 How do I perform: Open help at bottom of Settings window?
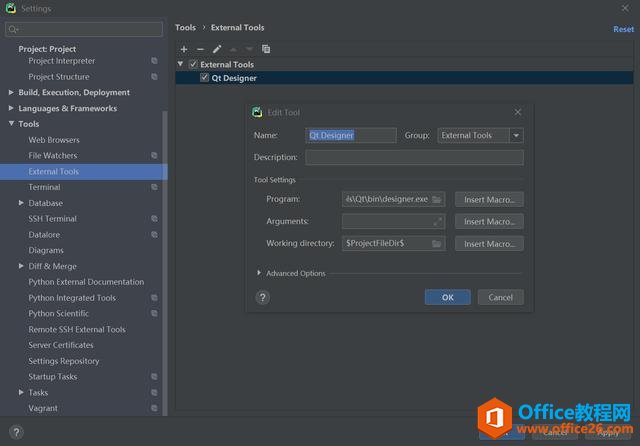[16, 432]
